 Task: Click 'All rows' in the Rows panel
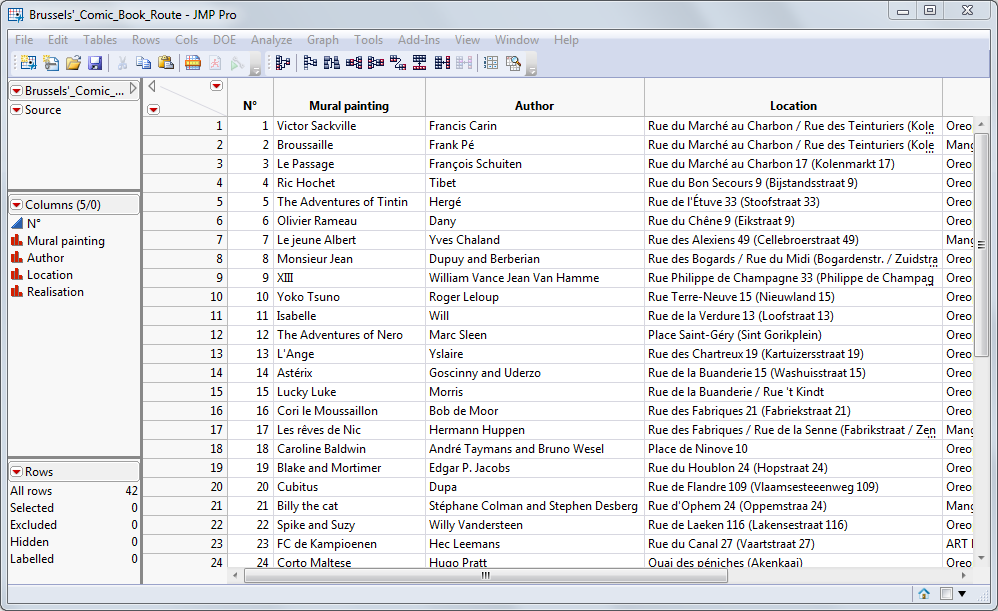click(31, 491)
